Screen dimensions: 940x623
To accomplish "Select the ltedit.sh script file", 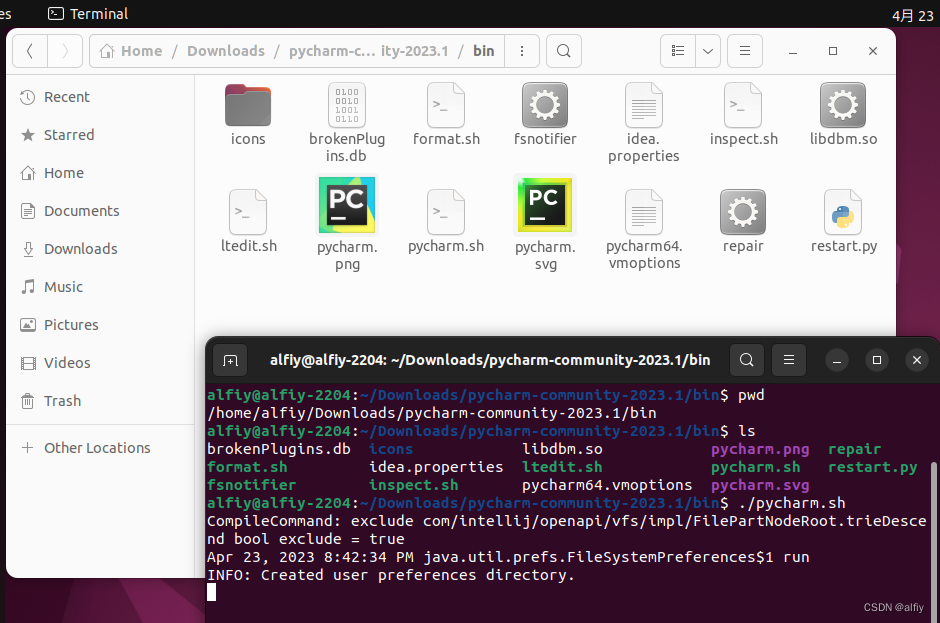I will coord(248,212).
